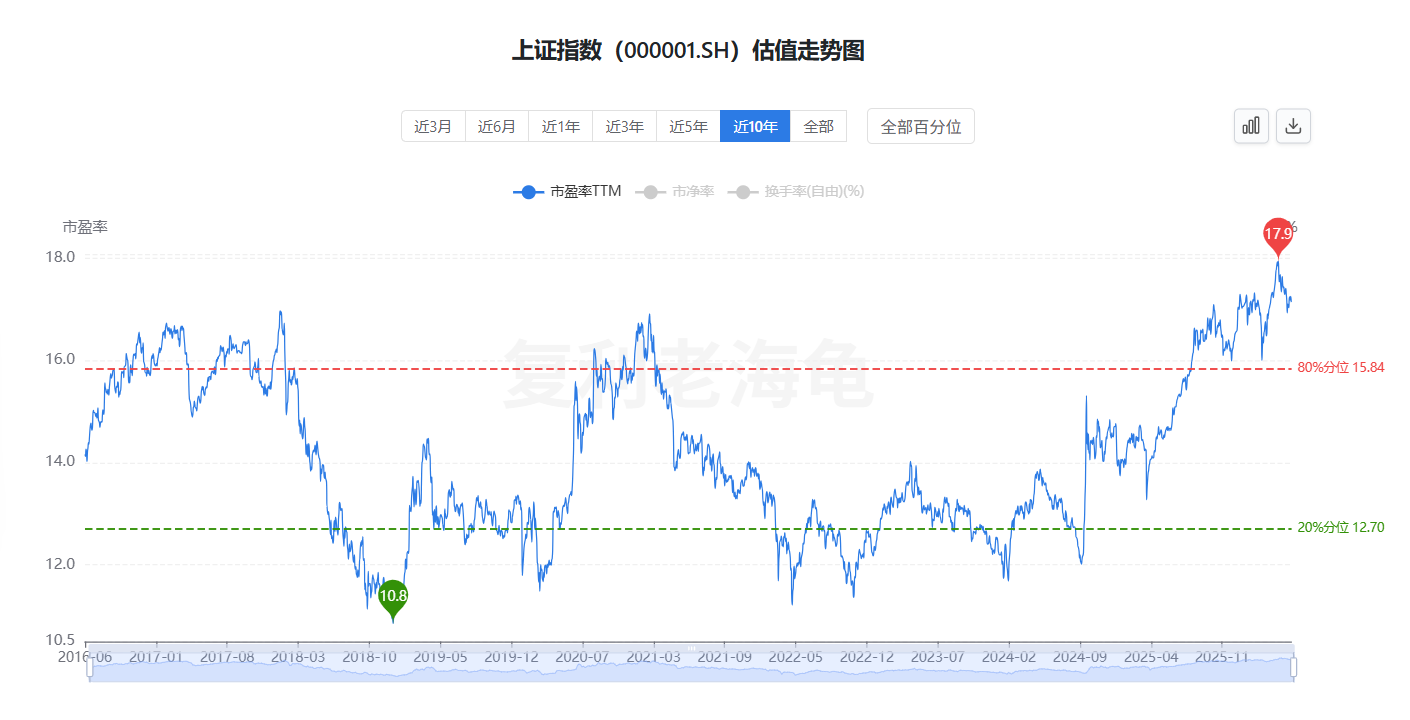Click the 16.0 y-axis label

[x=60, y=359]
